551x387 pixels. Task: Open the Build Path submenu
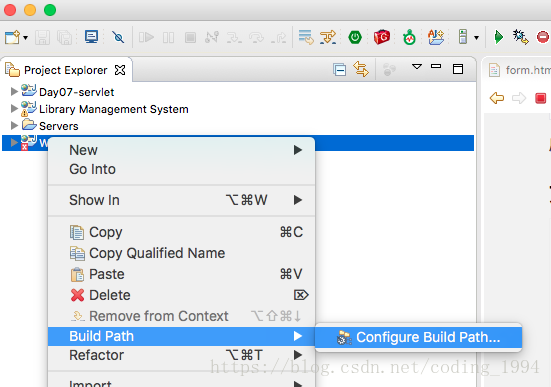(181, 336)
